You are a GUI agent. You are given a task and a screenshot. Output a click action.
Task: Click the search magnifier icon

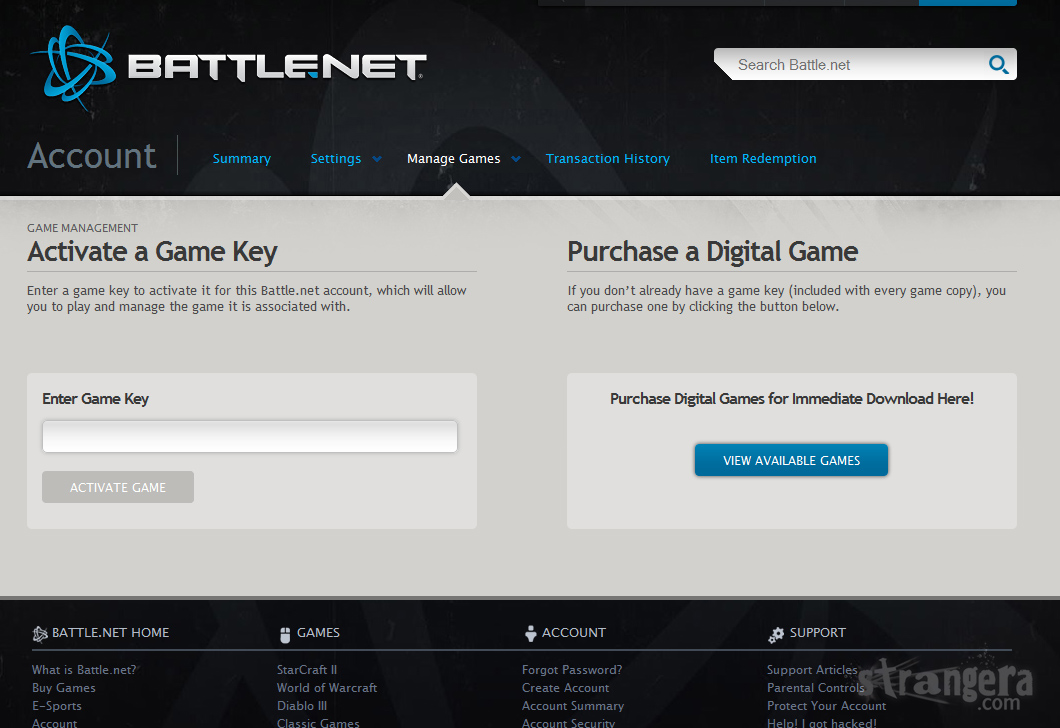point(997,65)
